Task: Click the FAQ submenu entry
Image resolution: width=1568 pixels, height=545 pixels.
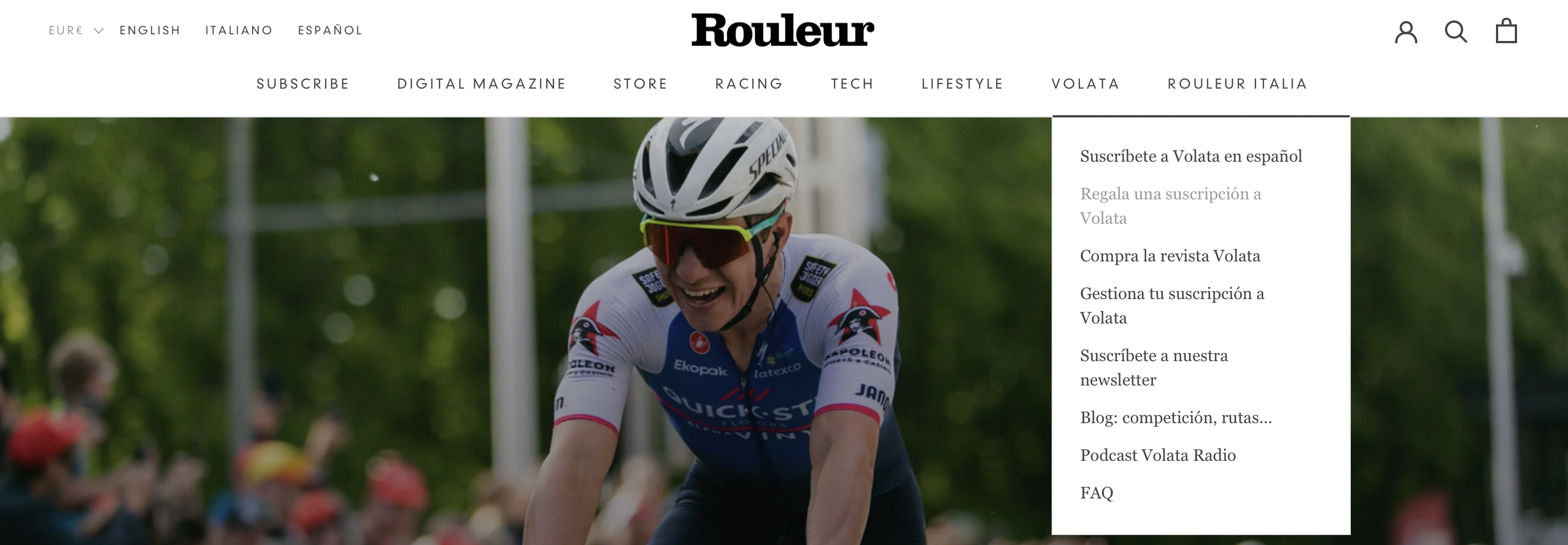Action: 1096,493
